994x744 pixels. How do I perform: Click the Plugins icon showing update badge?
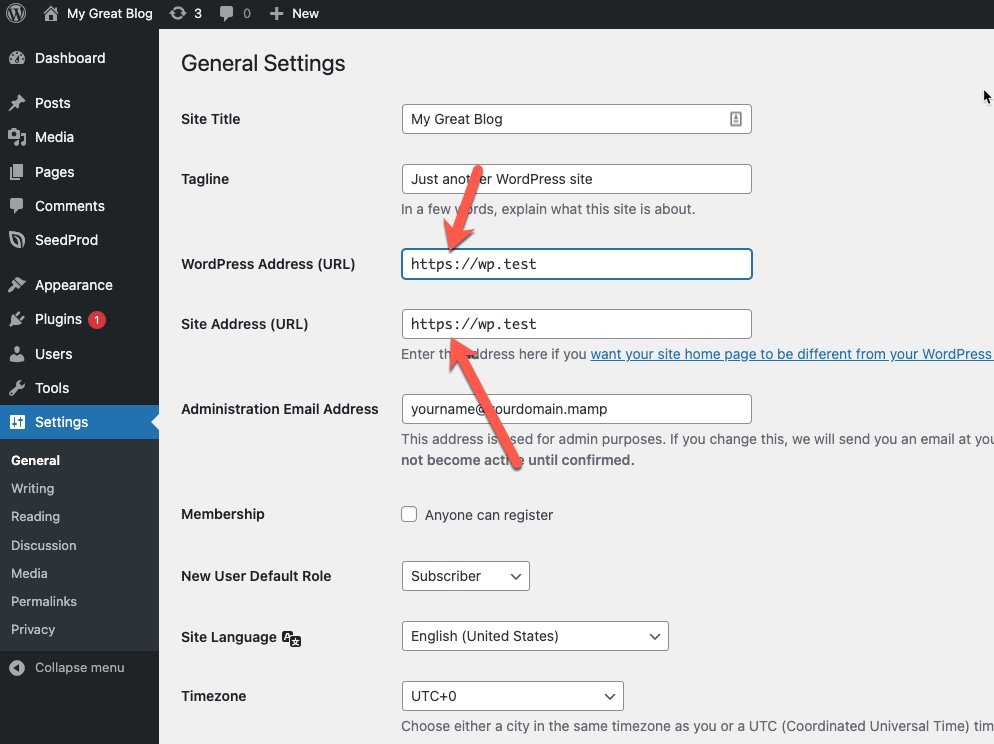tap(19, 319)
